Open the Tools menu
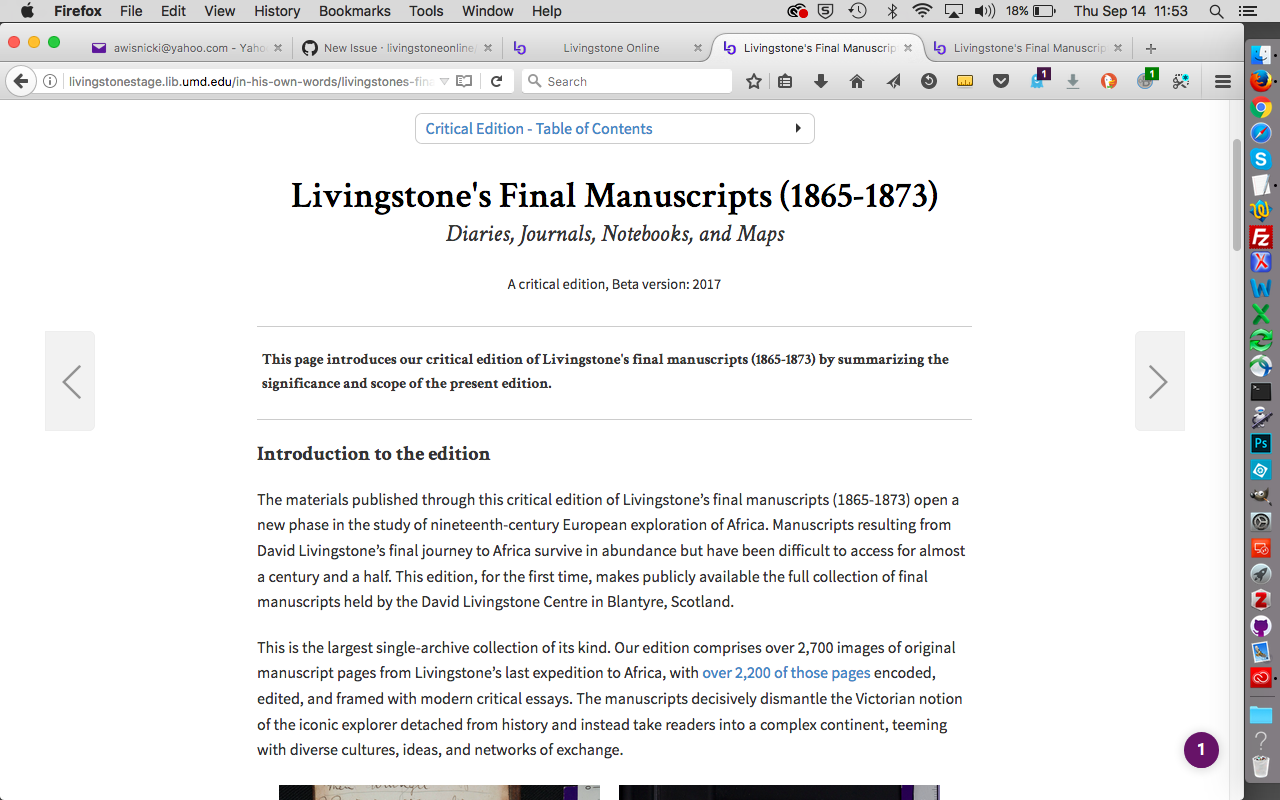Screen dimensions: 1280x800 click(426, 11)
